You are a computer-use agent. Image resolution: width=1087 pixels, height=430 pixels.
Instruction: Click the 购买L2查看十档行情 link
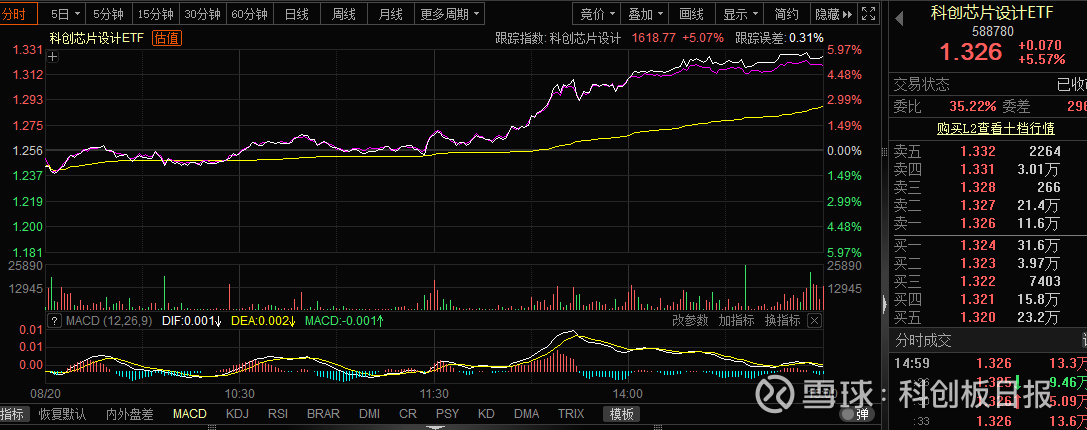click(x=995, y=129)
